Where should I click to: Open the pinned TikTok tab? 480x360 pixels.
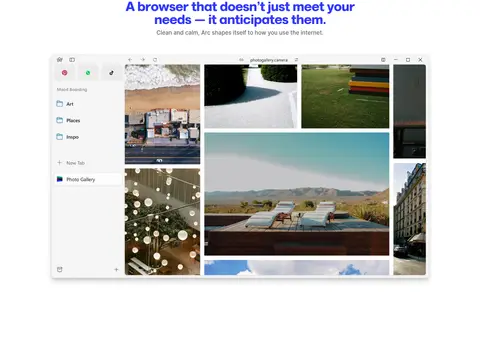[x=111, y=73]
